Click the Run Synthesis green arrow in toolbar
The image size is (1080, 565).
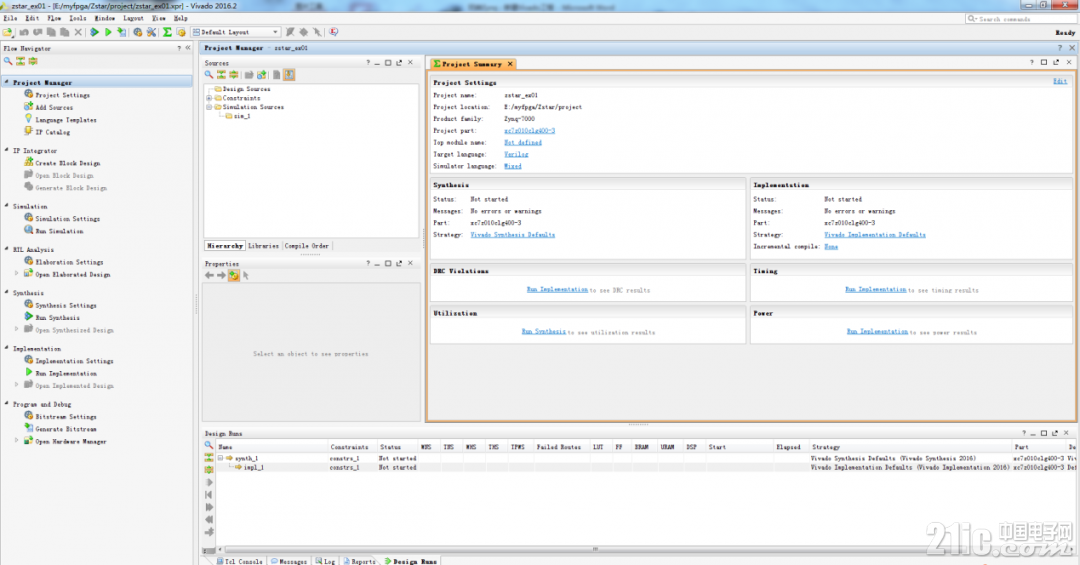coord(94,32)
